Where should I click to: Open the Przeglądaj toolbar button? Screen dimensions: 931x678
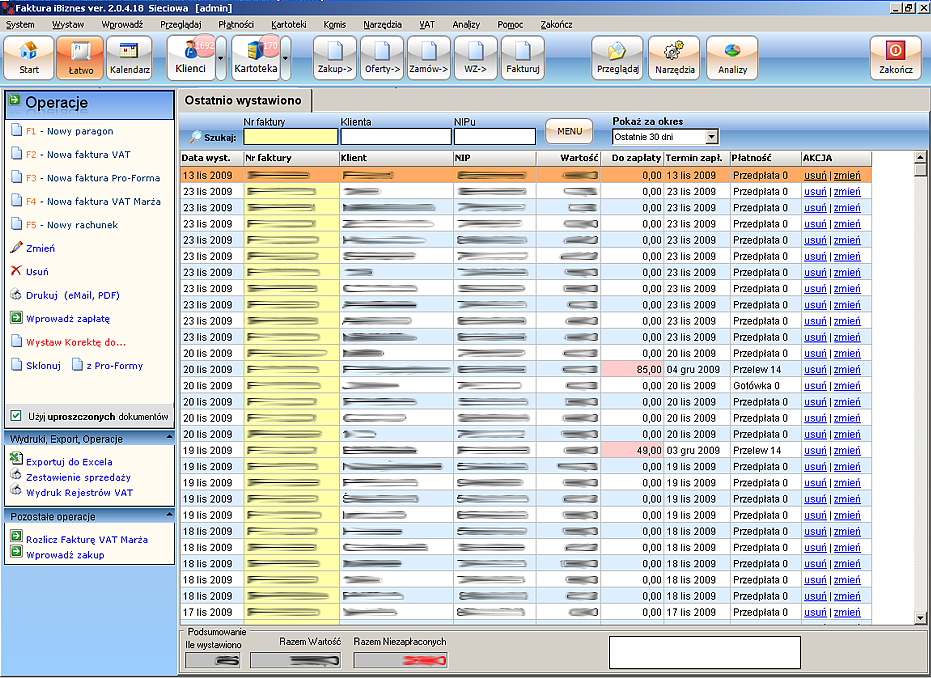(618, 58)
